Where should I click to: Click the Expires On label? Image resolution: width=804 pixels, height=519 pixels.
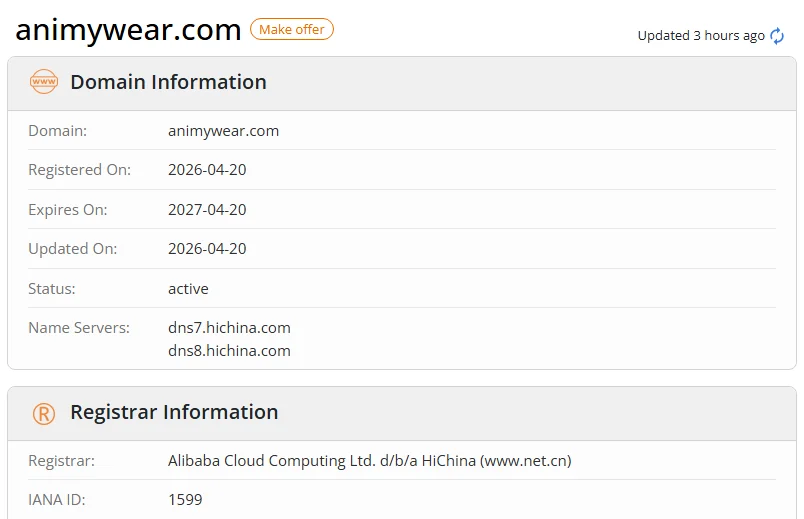(x=68, y=210)
